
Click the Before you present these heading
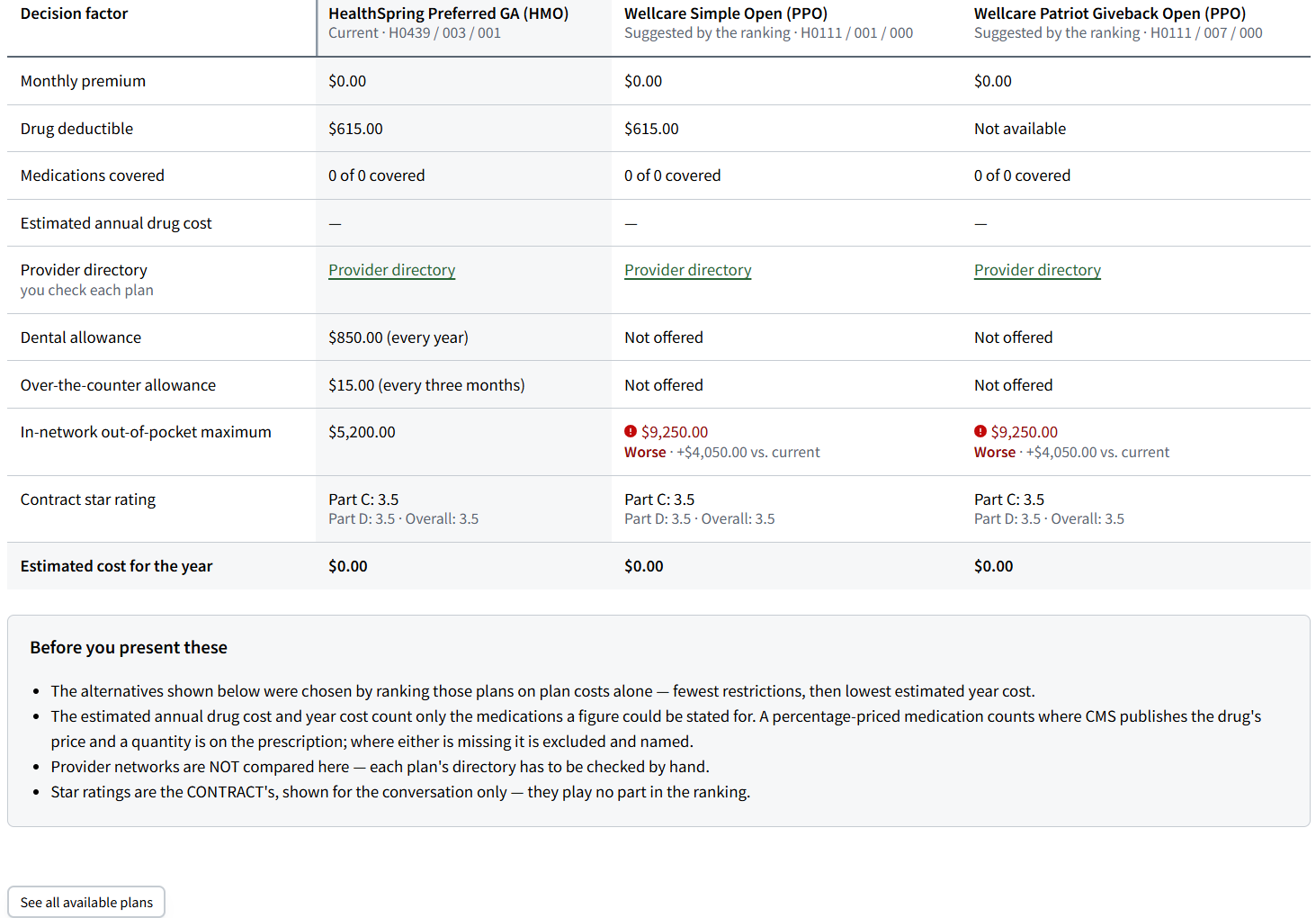point(129,647)
